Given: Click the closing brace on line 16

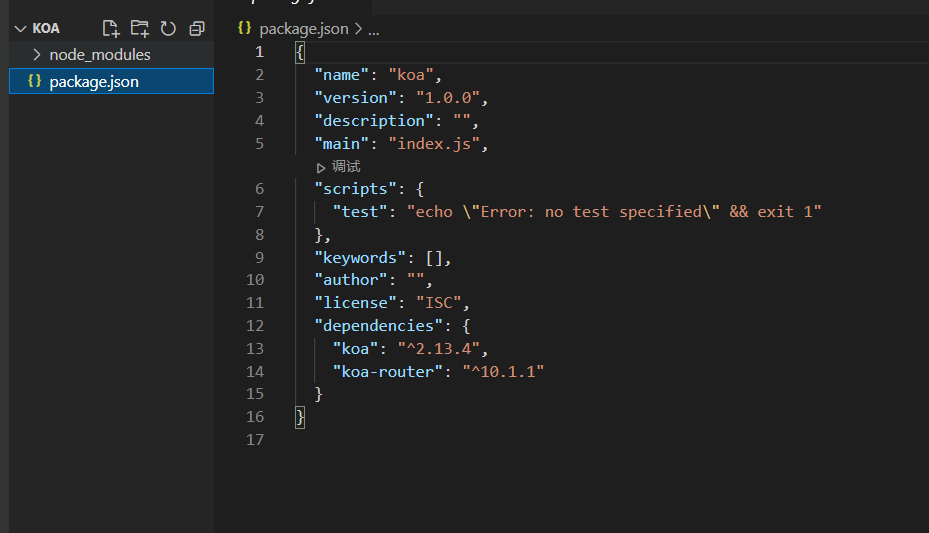Looking at the screenshot, I should pyautogui.click(x=300, y=418).
